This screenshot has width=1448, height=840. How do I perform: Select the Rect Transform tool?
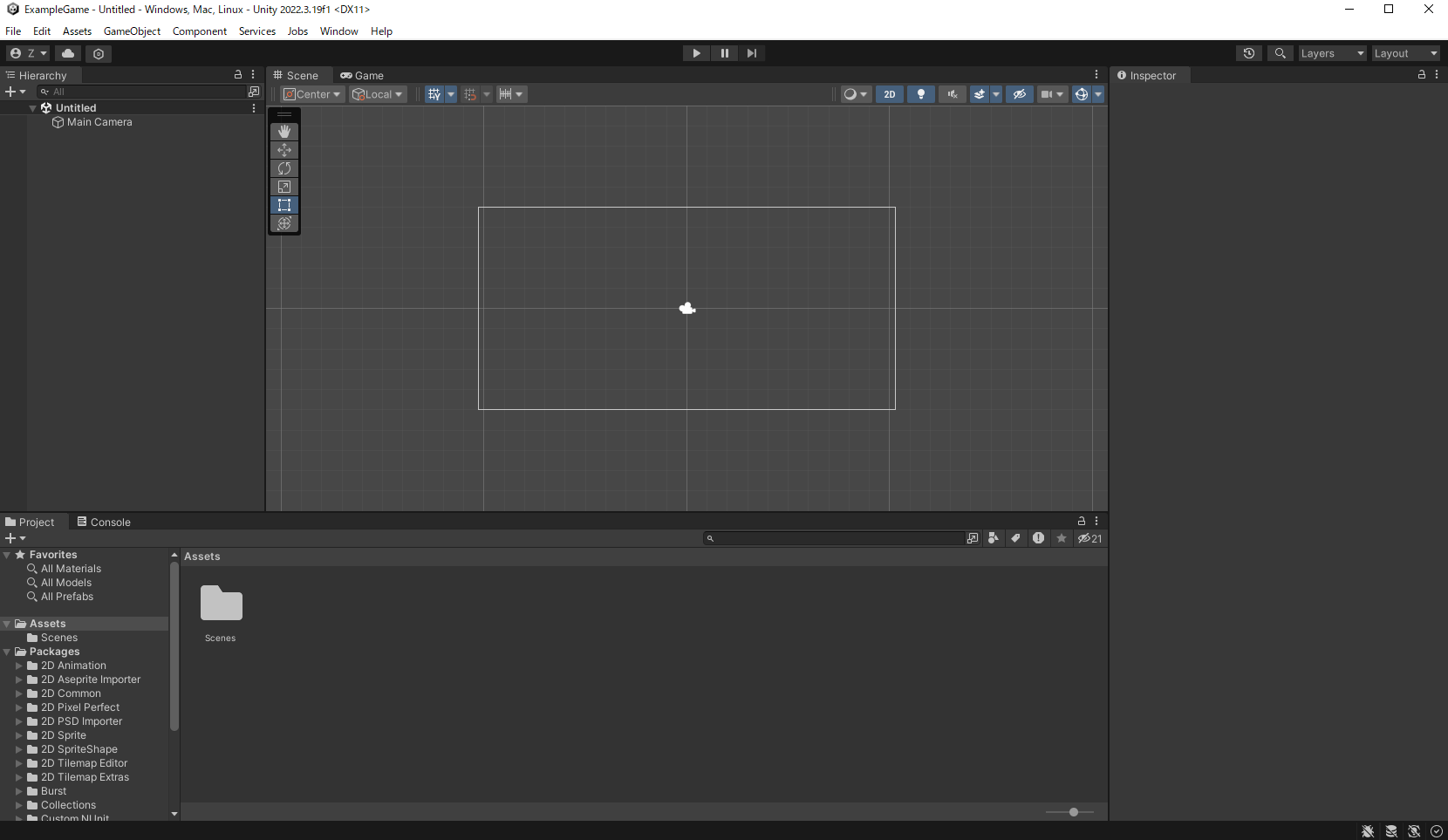tap(284, 205)
